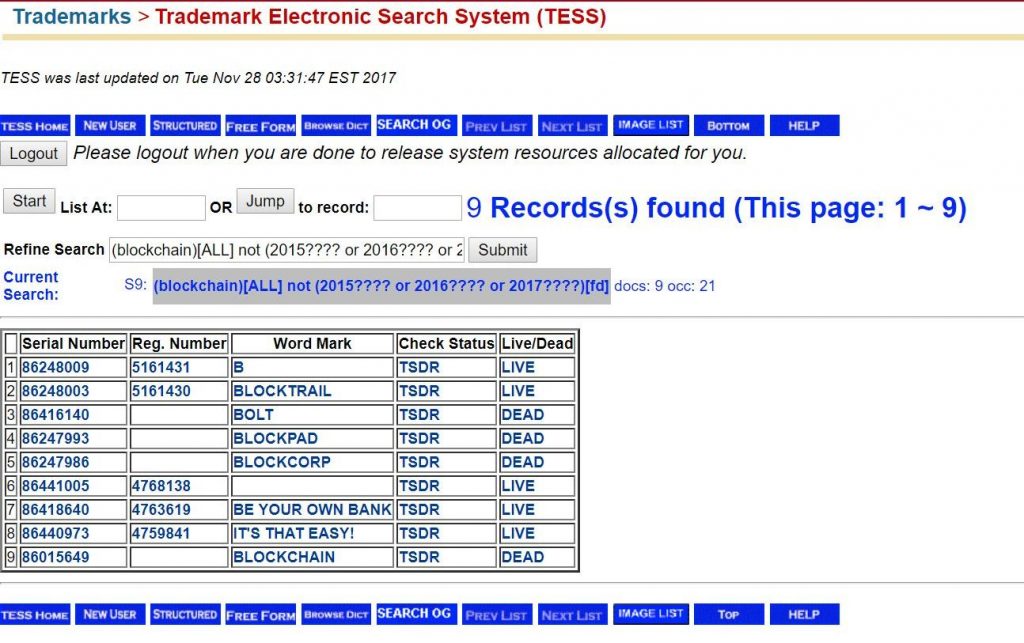This screenshot has height=643, width=1024.
Task: Open the IT'S THAT EASY! word mark
Action: (x=294, y=533)
